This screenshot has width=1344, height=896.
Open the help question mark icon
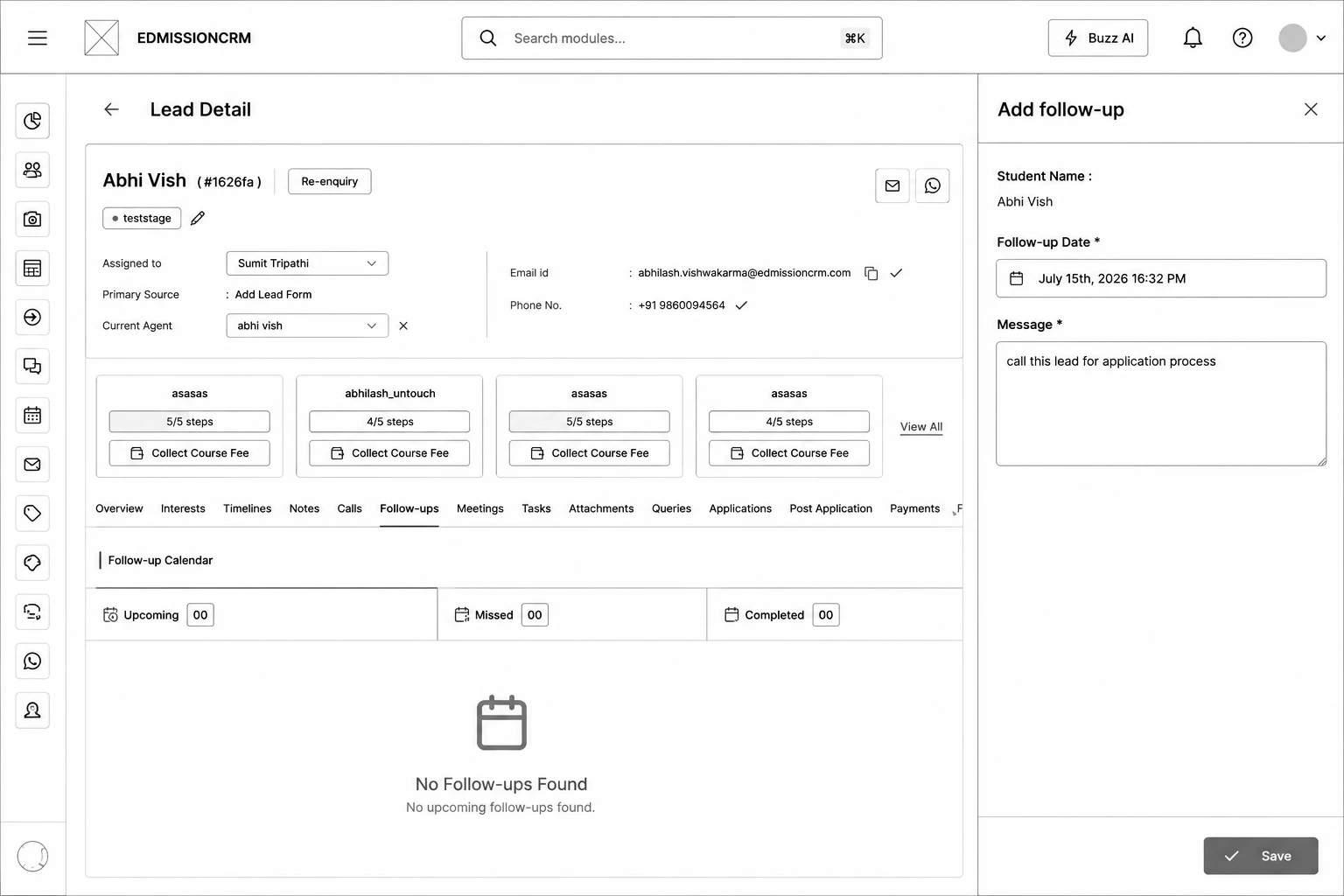1242,38
